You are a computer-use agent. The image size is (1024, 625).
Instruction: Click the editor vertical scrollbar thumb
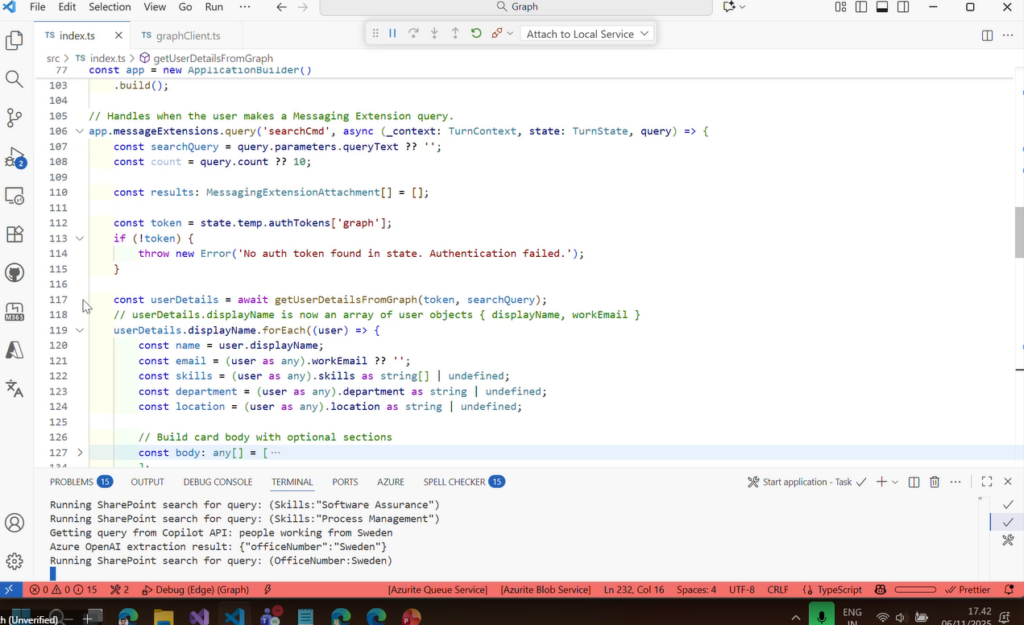tap(1018, 232)
